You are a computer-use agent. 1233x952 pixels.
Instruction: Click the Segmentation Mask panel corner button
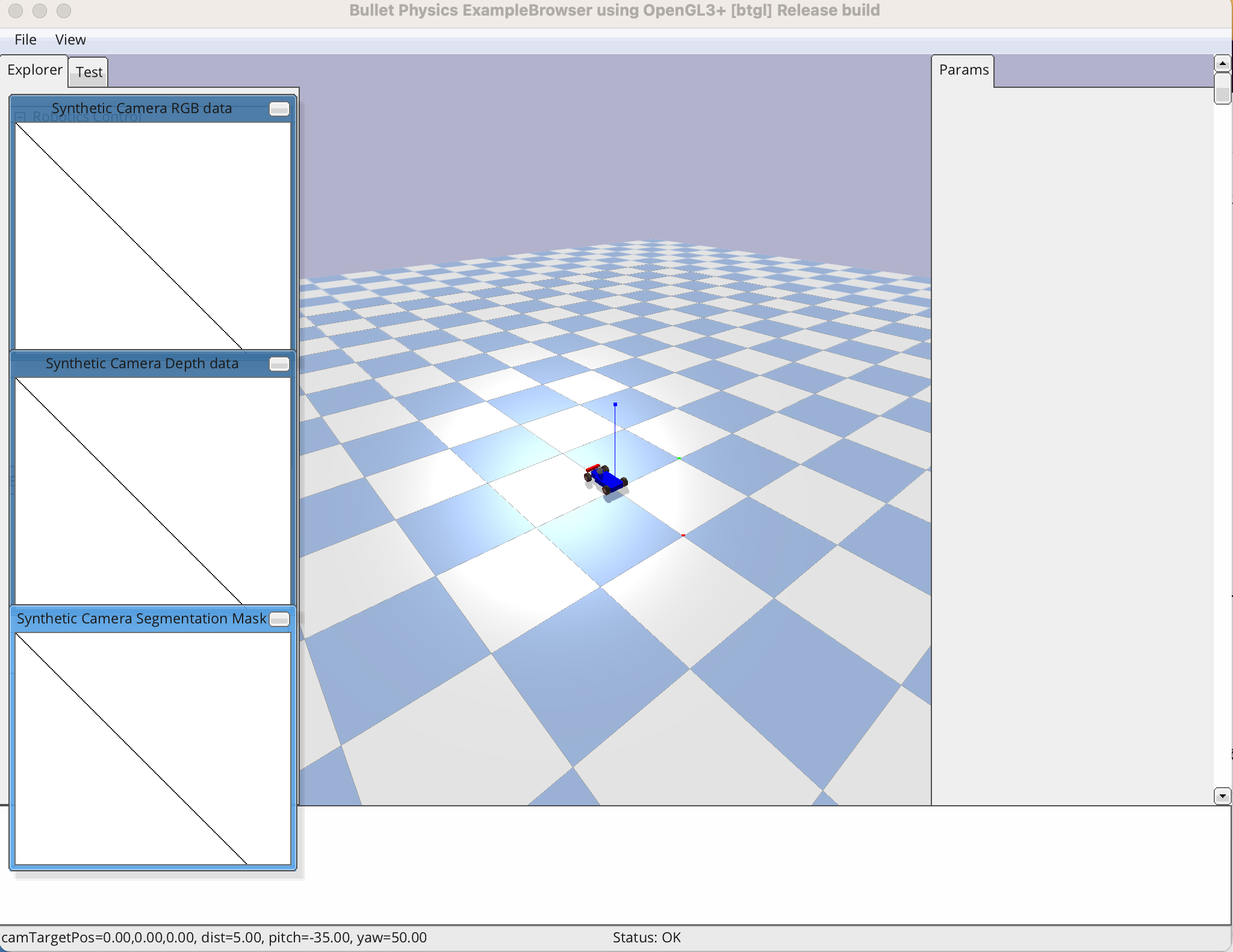[279, 619]
